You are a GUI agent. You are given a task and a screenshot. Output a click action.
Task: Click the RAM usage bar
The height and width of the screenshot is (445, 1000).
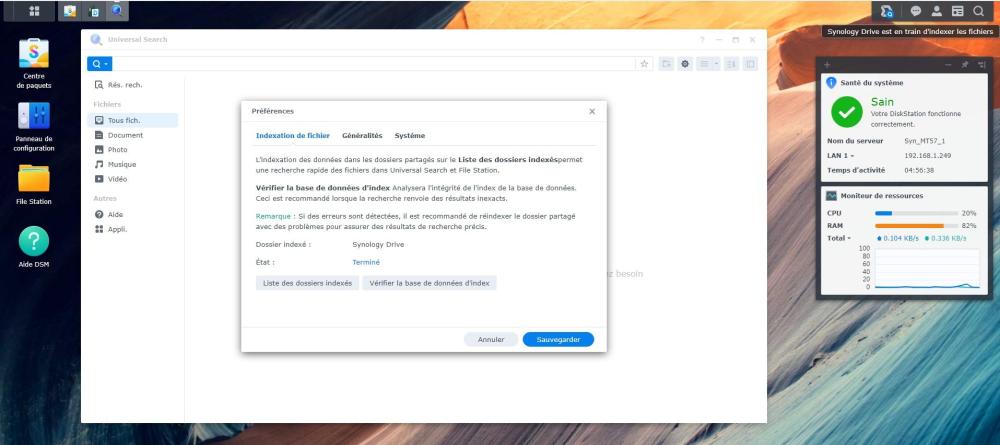tap(916, 226)
